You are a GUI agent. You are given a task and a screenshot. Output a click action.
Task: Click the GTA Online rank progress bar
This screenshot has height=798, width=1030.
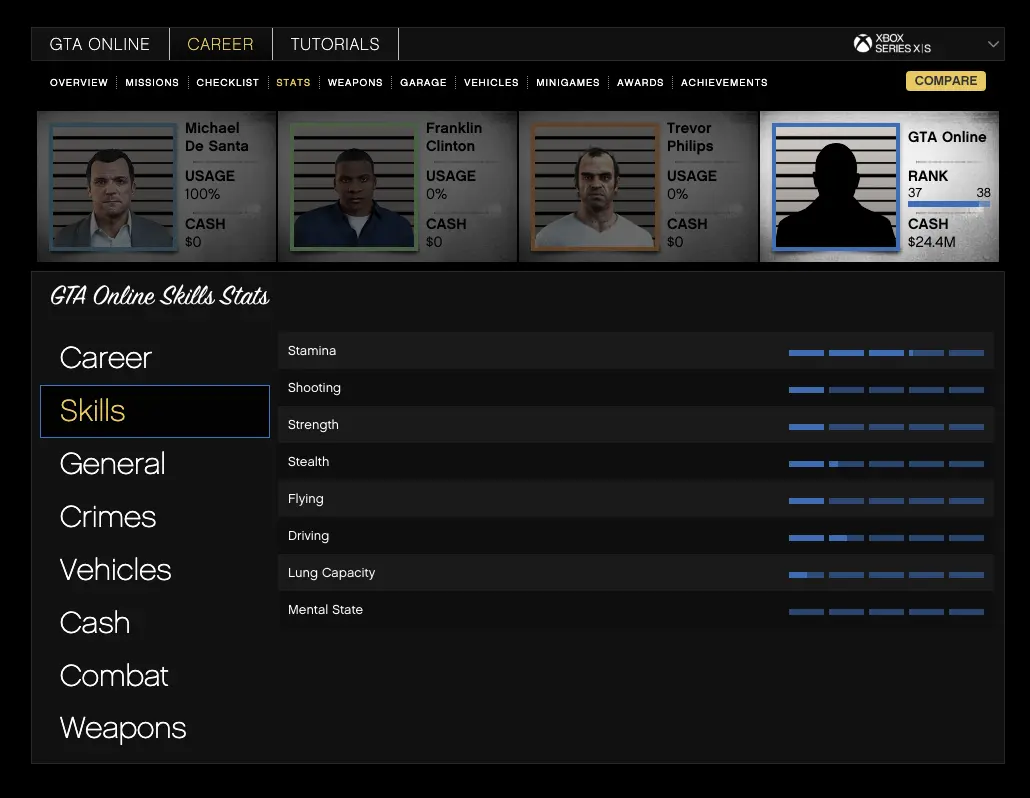click(x=948, y=204)
